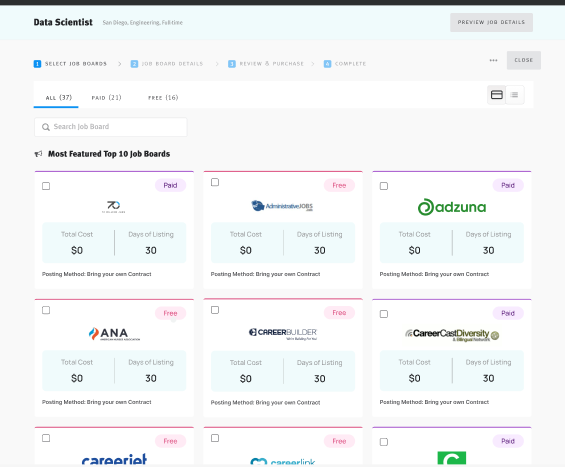This screenshot has height=467, width=565.
Task: Click the Free badge on ANA card
Action: tap(170, 313)
